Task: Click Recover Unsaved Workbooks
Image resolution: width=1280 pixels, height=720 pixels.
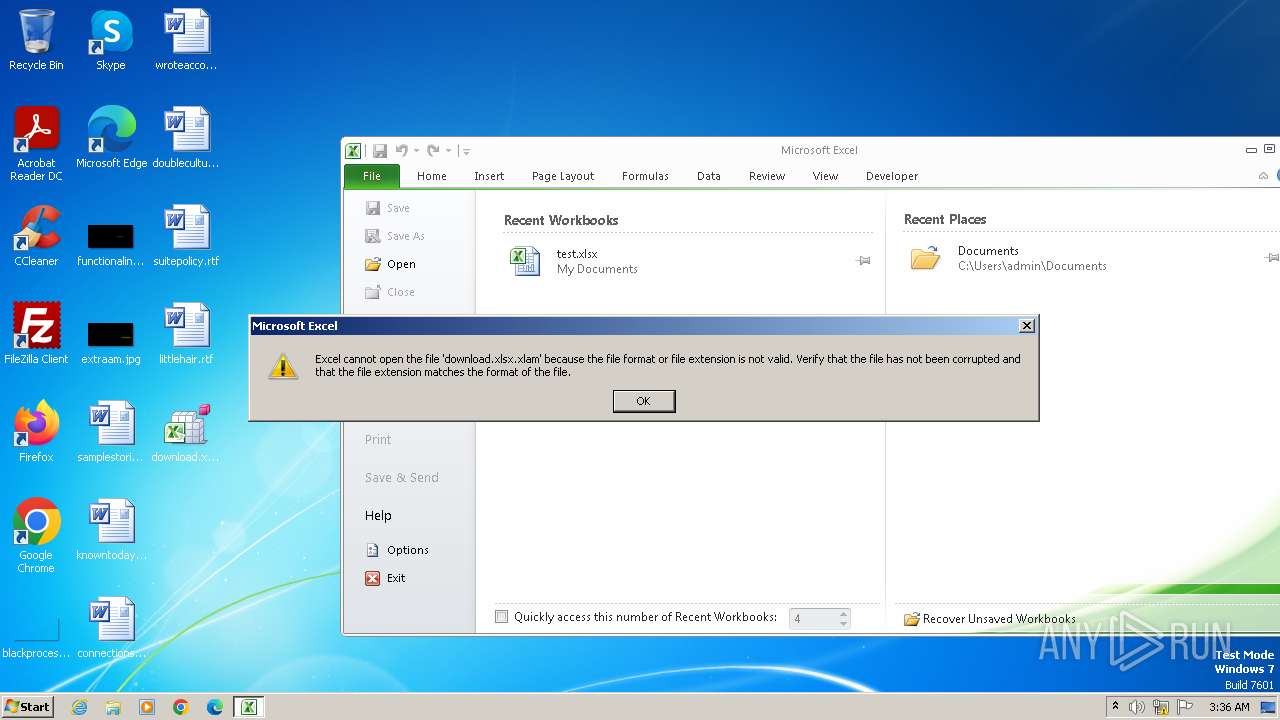Action: pyautogui.click(x=990, y=619)
